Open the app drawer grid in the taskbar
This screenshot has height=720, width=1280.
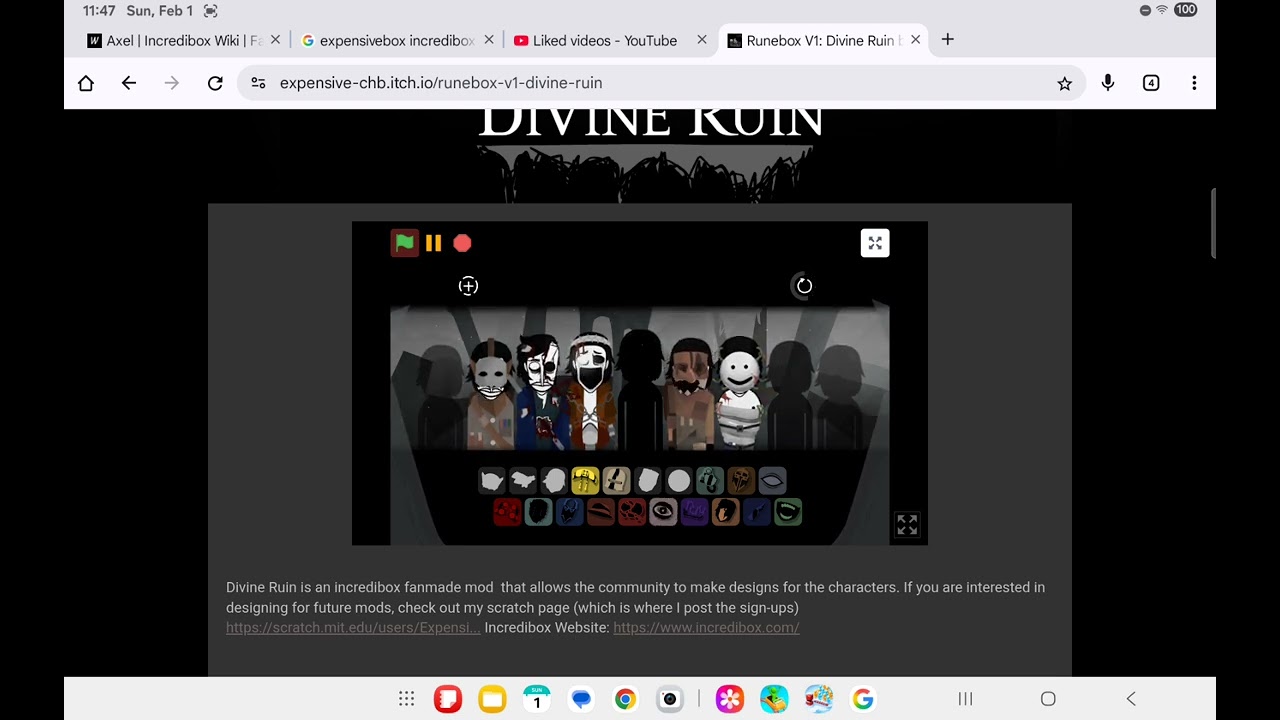[406, 699]
